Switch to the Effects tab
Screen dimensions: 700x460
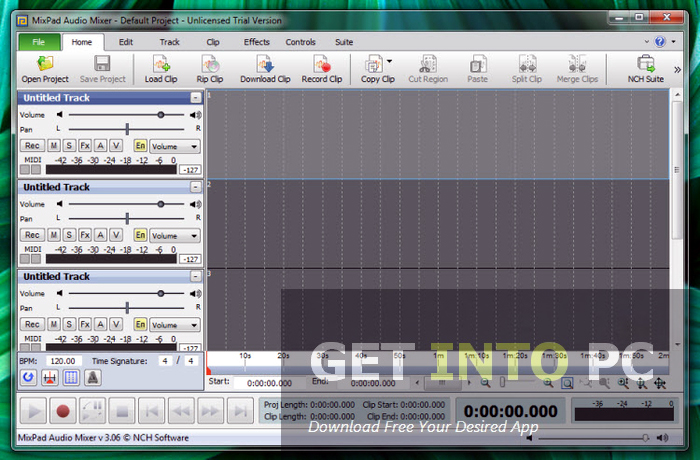tap(256, 42)
